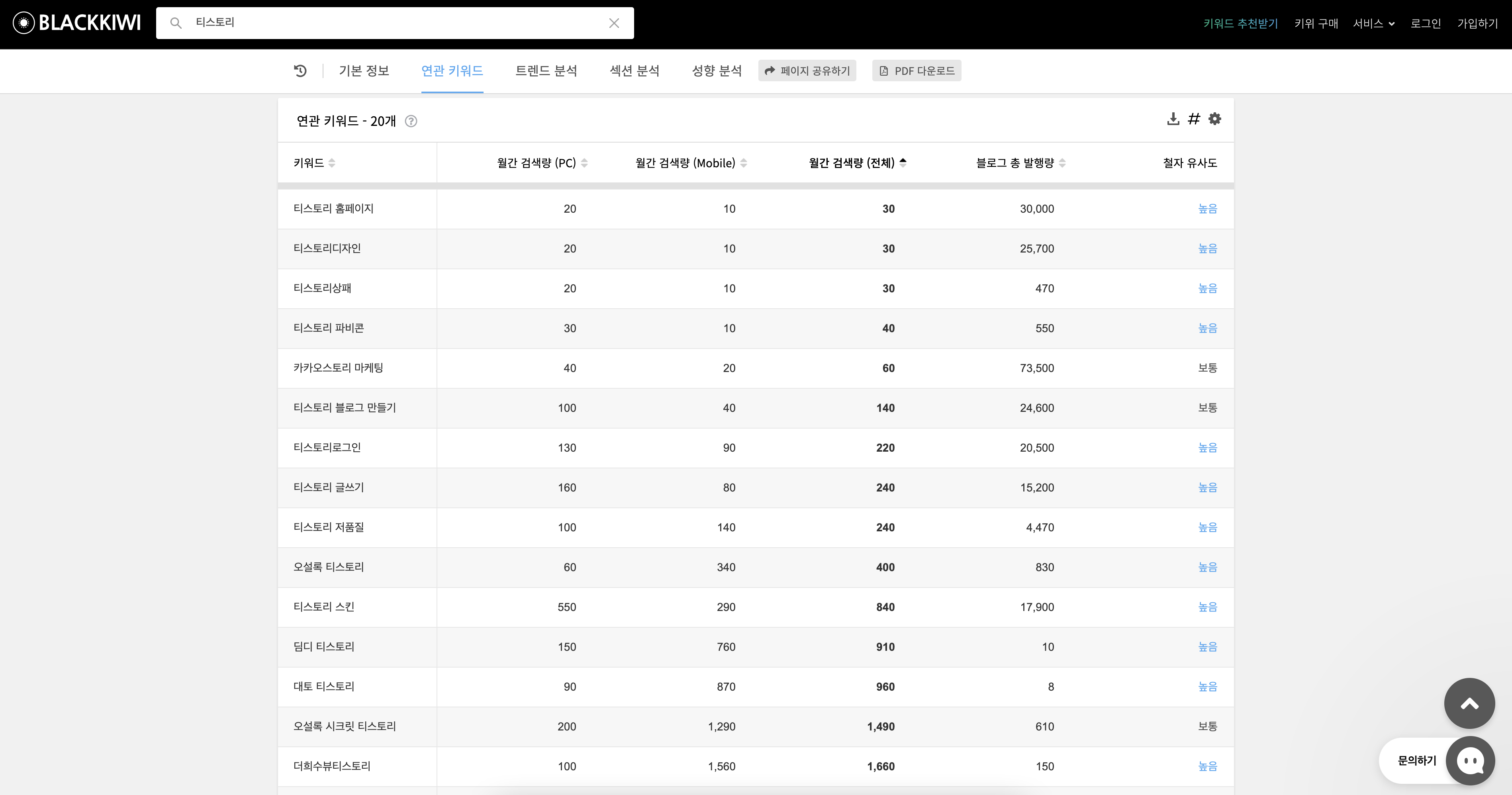1512x795 pixels.
Task: Click 높음 link in 더희수뷰티스토리 row
Action: coord(1207,766)
